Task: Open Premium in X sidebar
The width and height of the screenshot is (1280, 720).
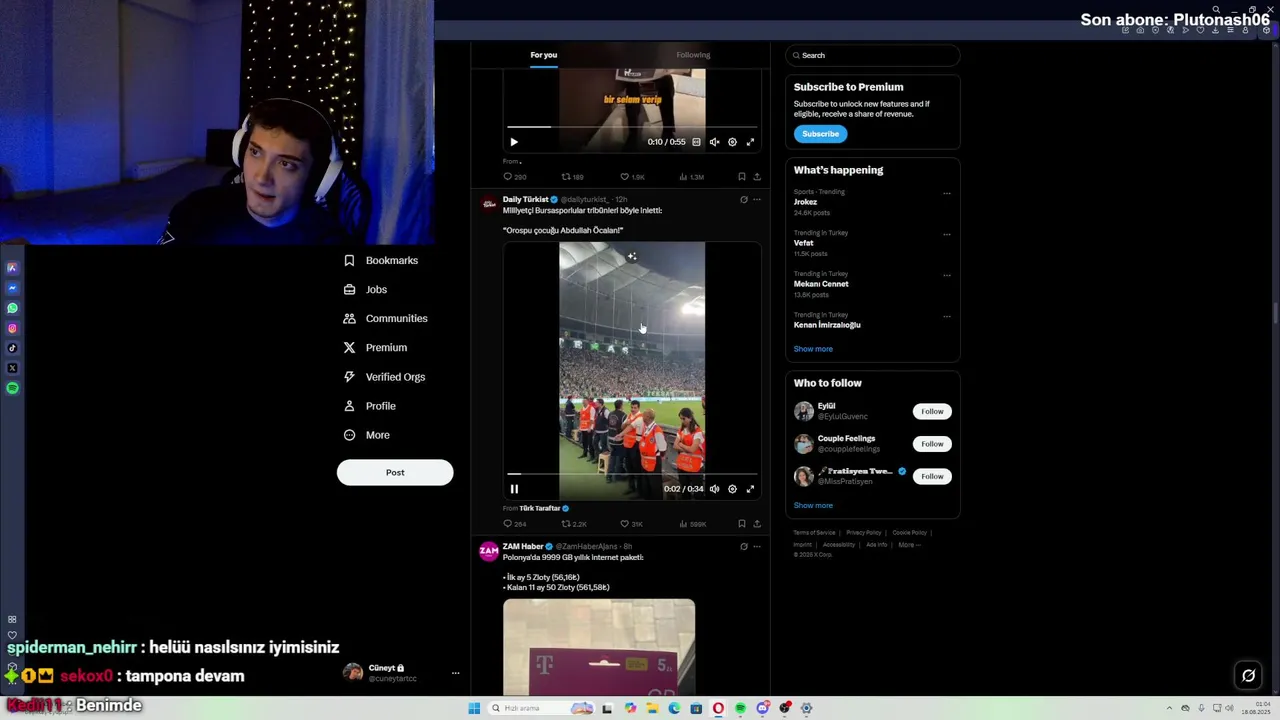Action: coord(375,347)
